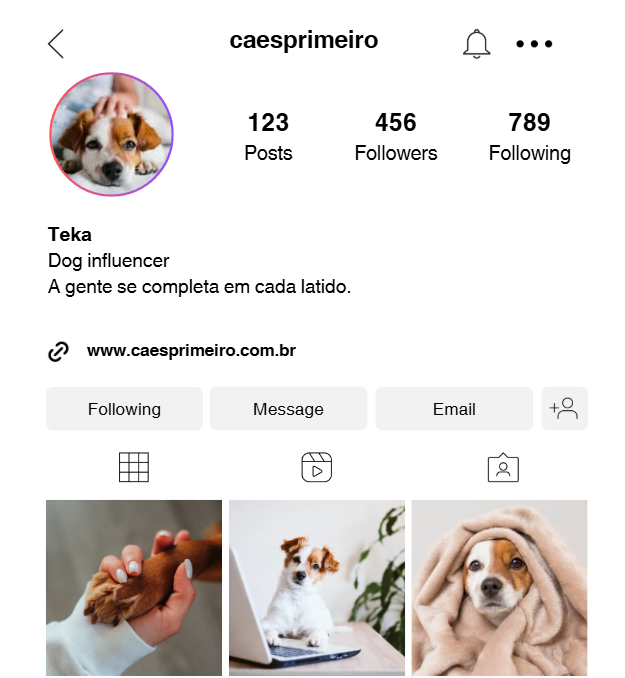Open the three-dot options menu
This screenshot has height=678, width=625.
[534, 44]
